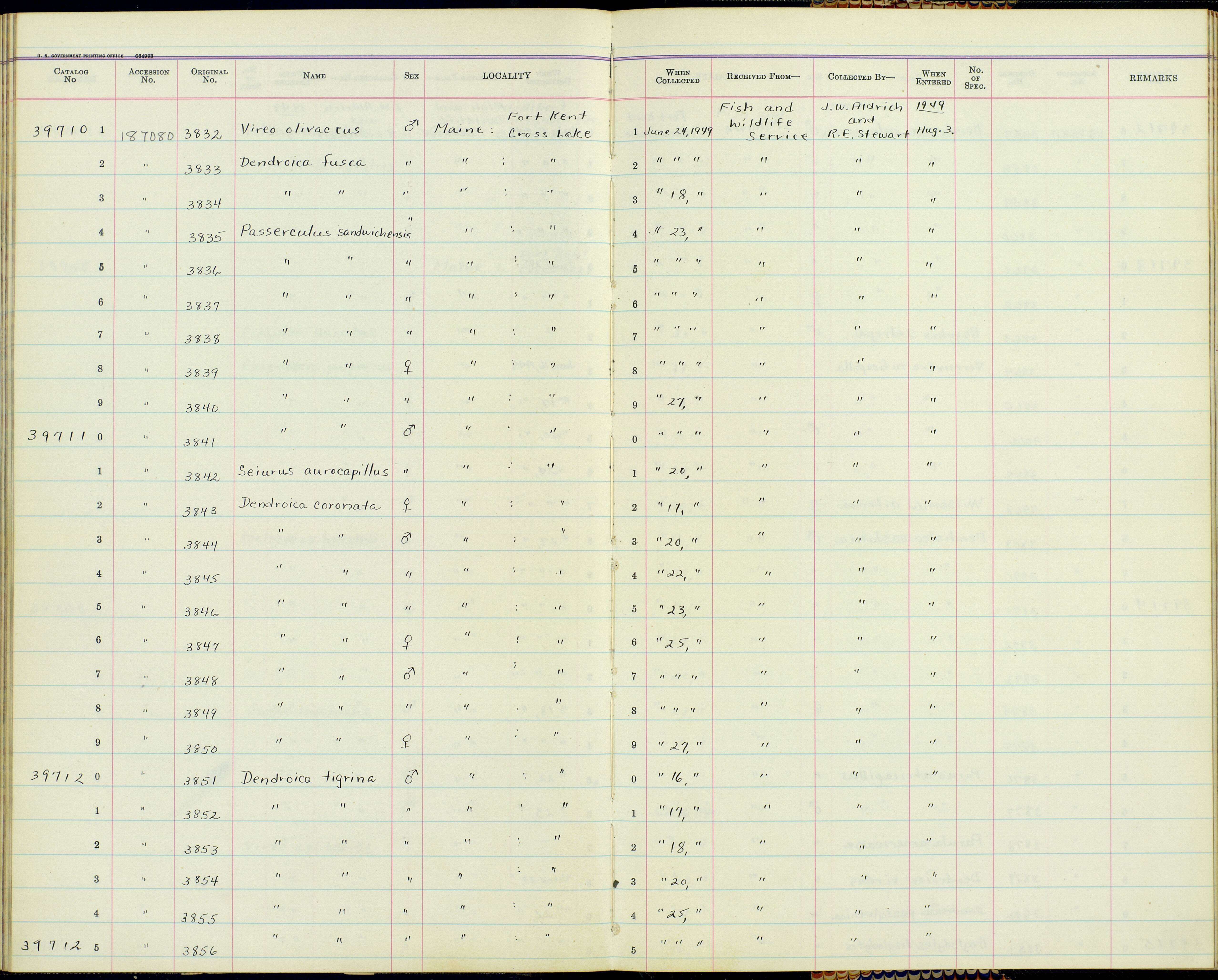
Task: Click the 'Remarks' column header
Action: click(1153, 78)
